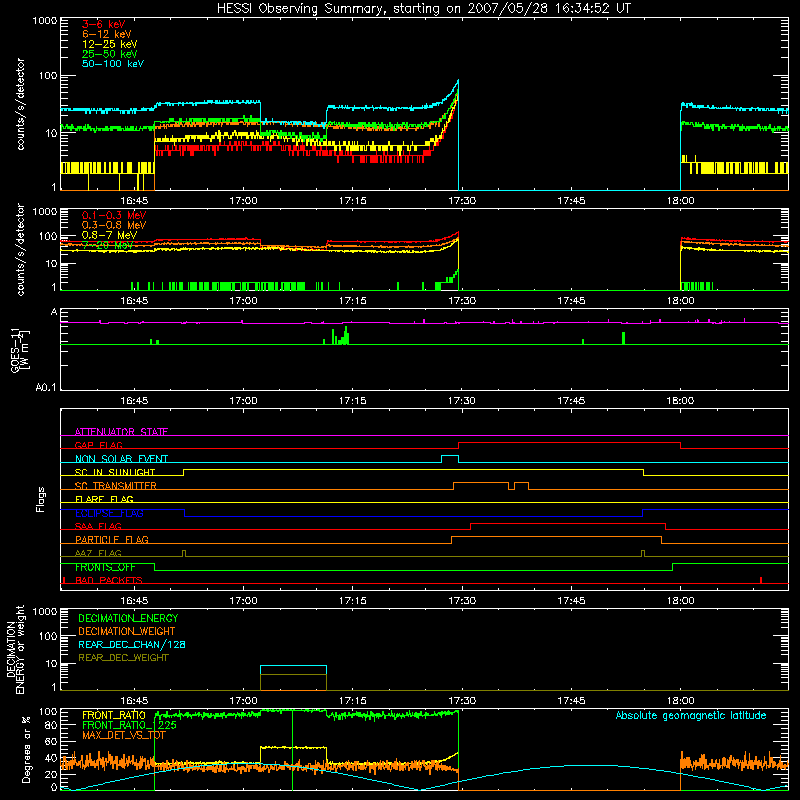Click the NON_SOLAR_EVENT flag label
800x800 pixels.
[121, 459]
